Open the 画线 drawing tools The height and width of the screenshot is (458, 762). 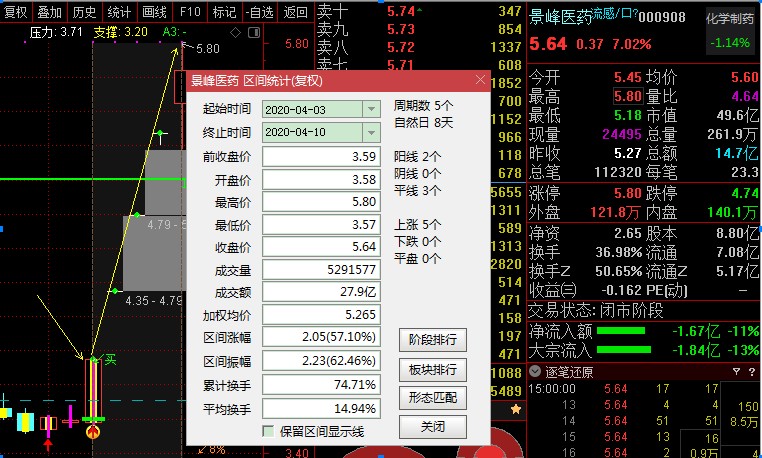click(155, 12)
